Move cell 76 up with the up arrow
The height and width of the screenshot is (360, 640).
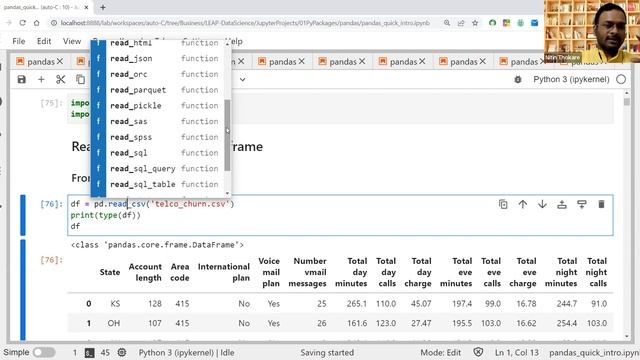coord(522,204)
